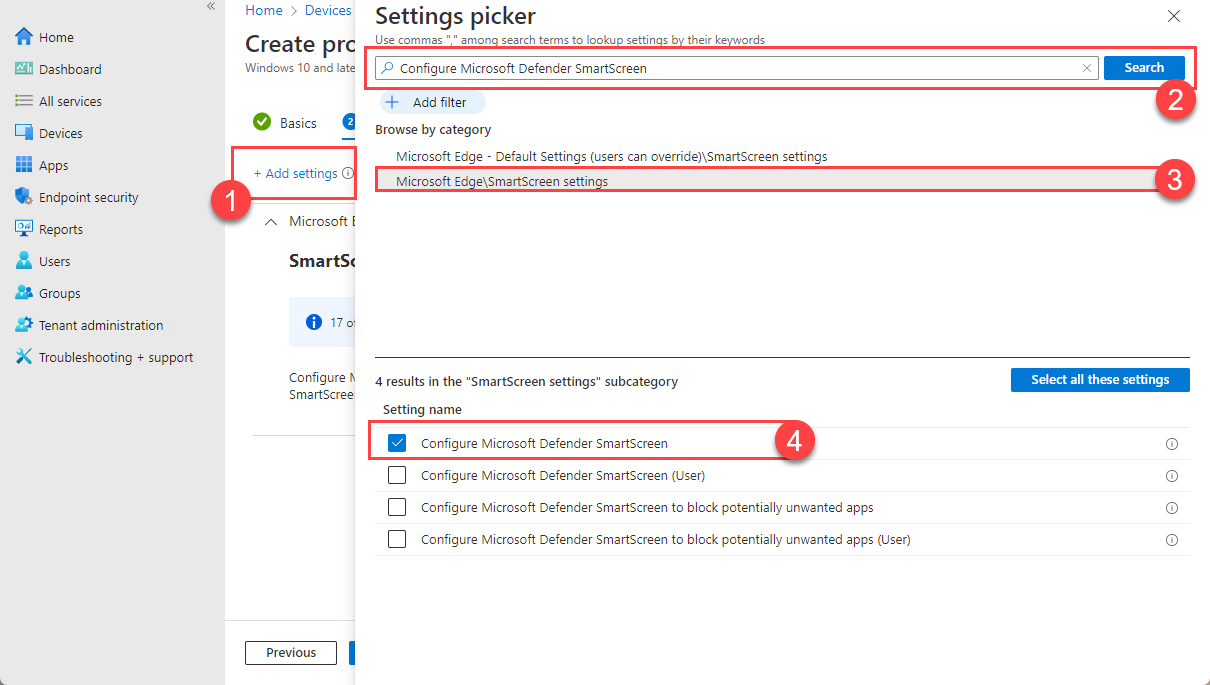Click Add filter button
This screenshot has height=685, width=1210.
coord(432,102)
